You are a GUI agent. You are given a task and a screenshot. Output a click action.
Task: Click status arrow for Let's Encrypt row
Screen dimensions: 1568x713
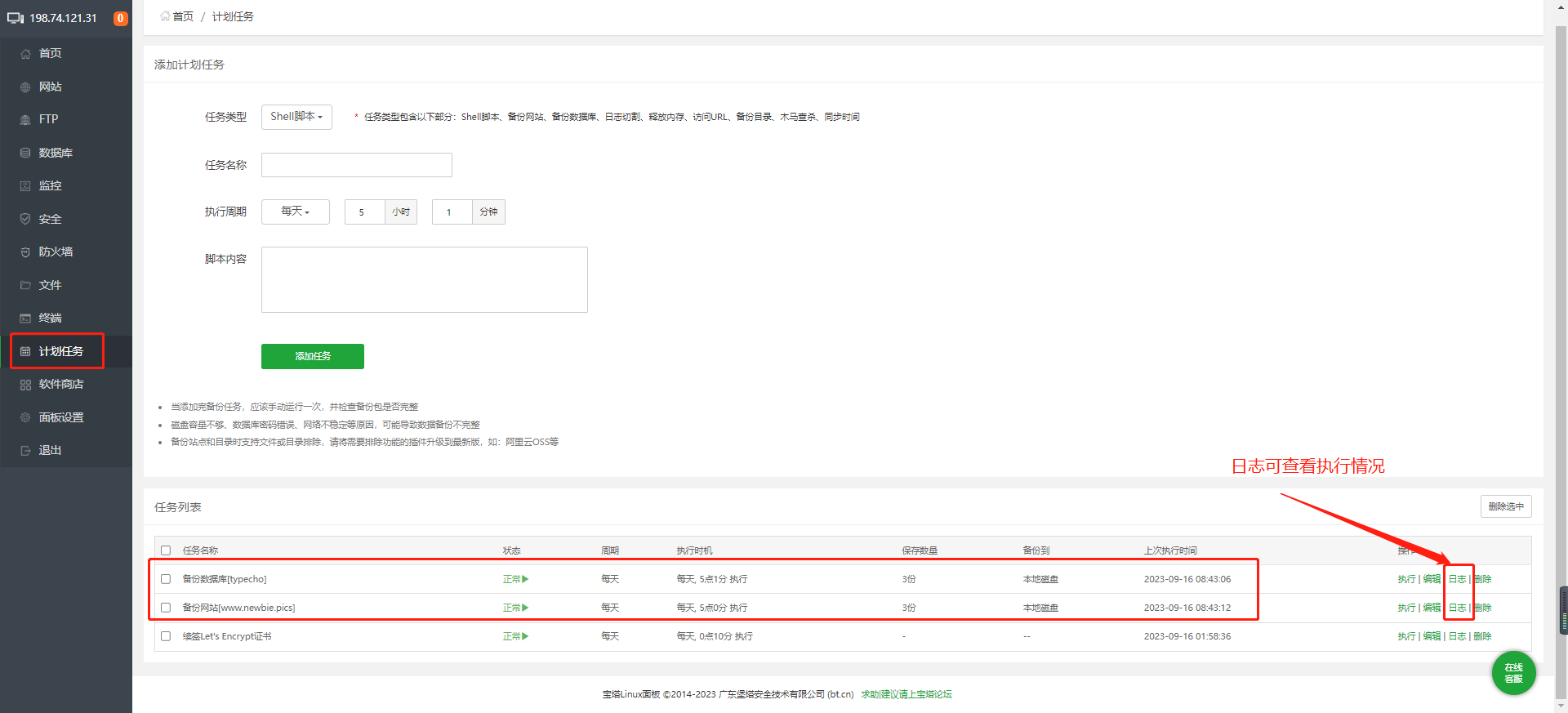pyautogui.click(x=525, y=636)
